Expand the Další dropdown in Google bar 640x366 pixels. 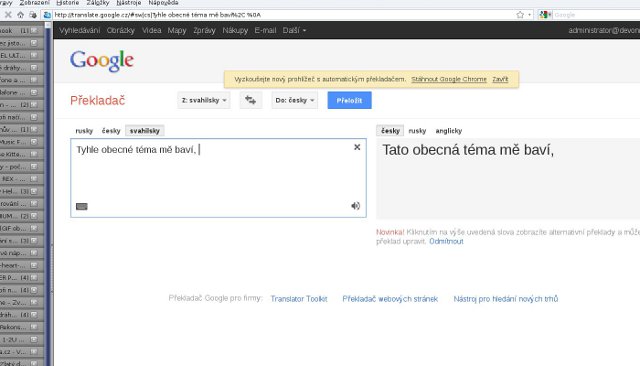[294, 30]
